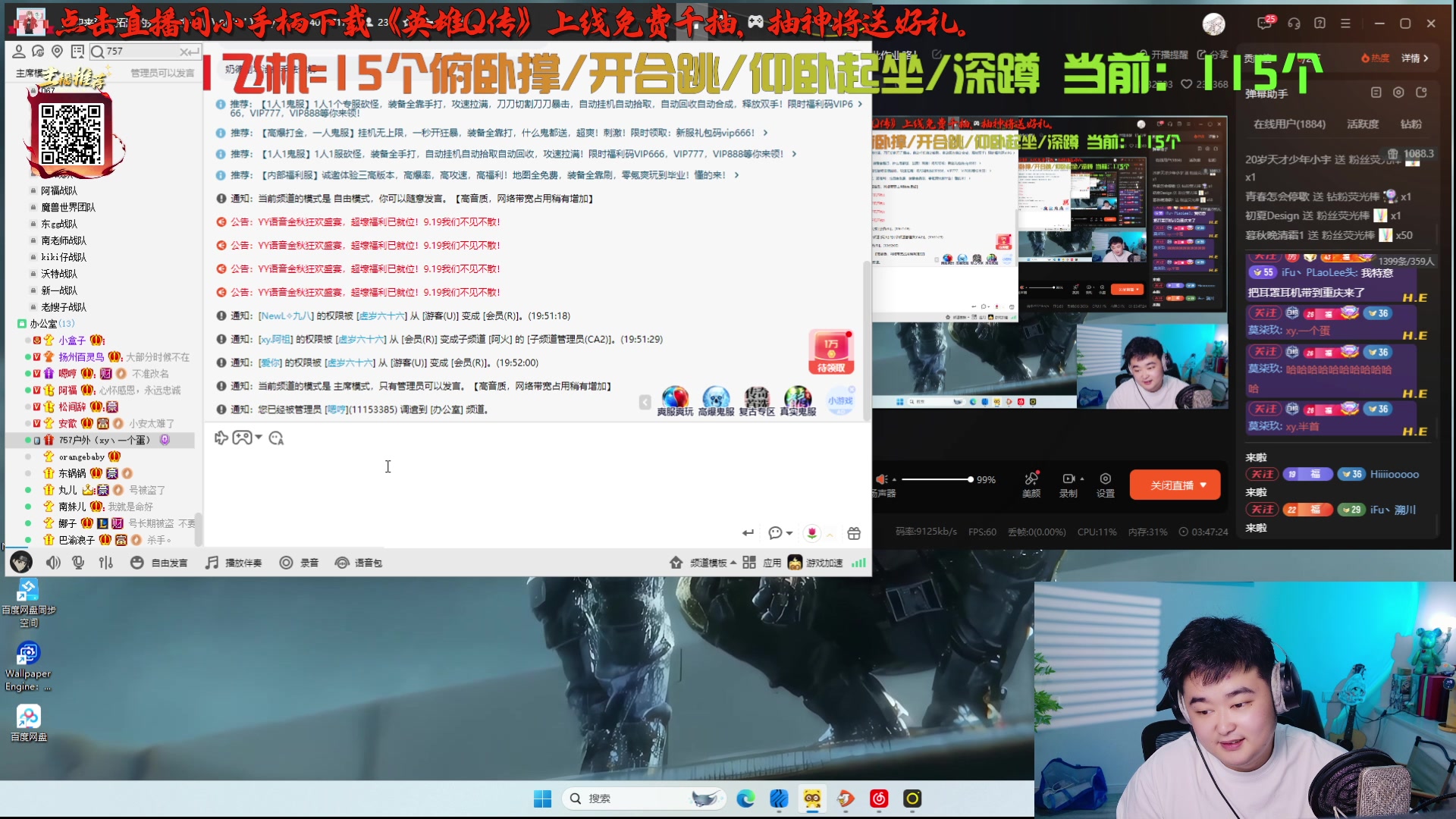
Task: Collapse the game shortcuts with left arrow
Action: coord(645,403)
